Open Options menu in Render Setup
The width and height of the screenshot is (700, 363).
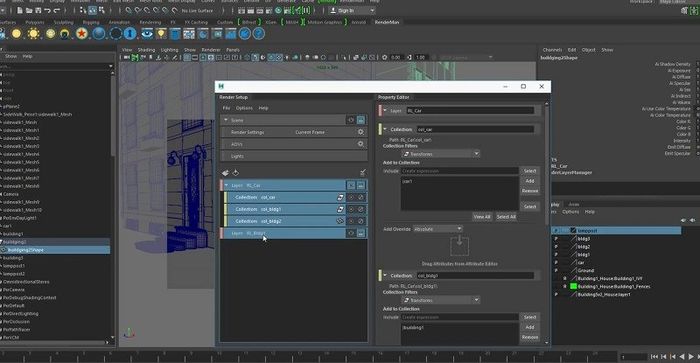click(x=244, y=108)
